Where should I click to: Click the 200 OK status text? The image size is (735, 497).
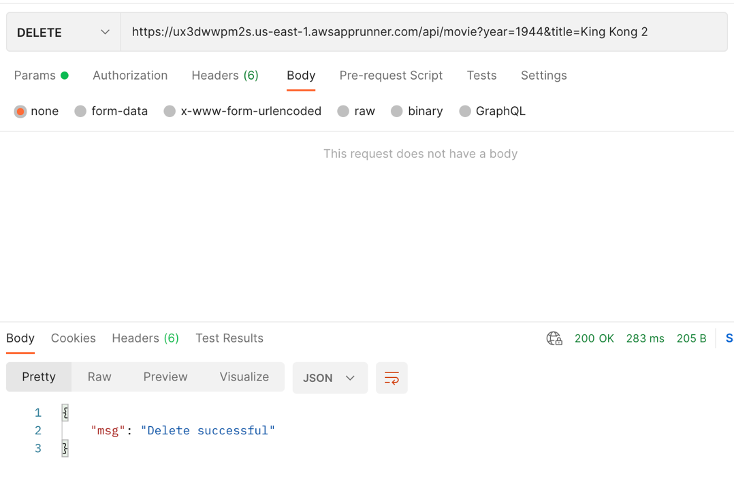coord(594,338)
